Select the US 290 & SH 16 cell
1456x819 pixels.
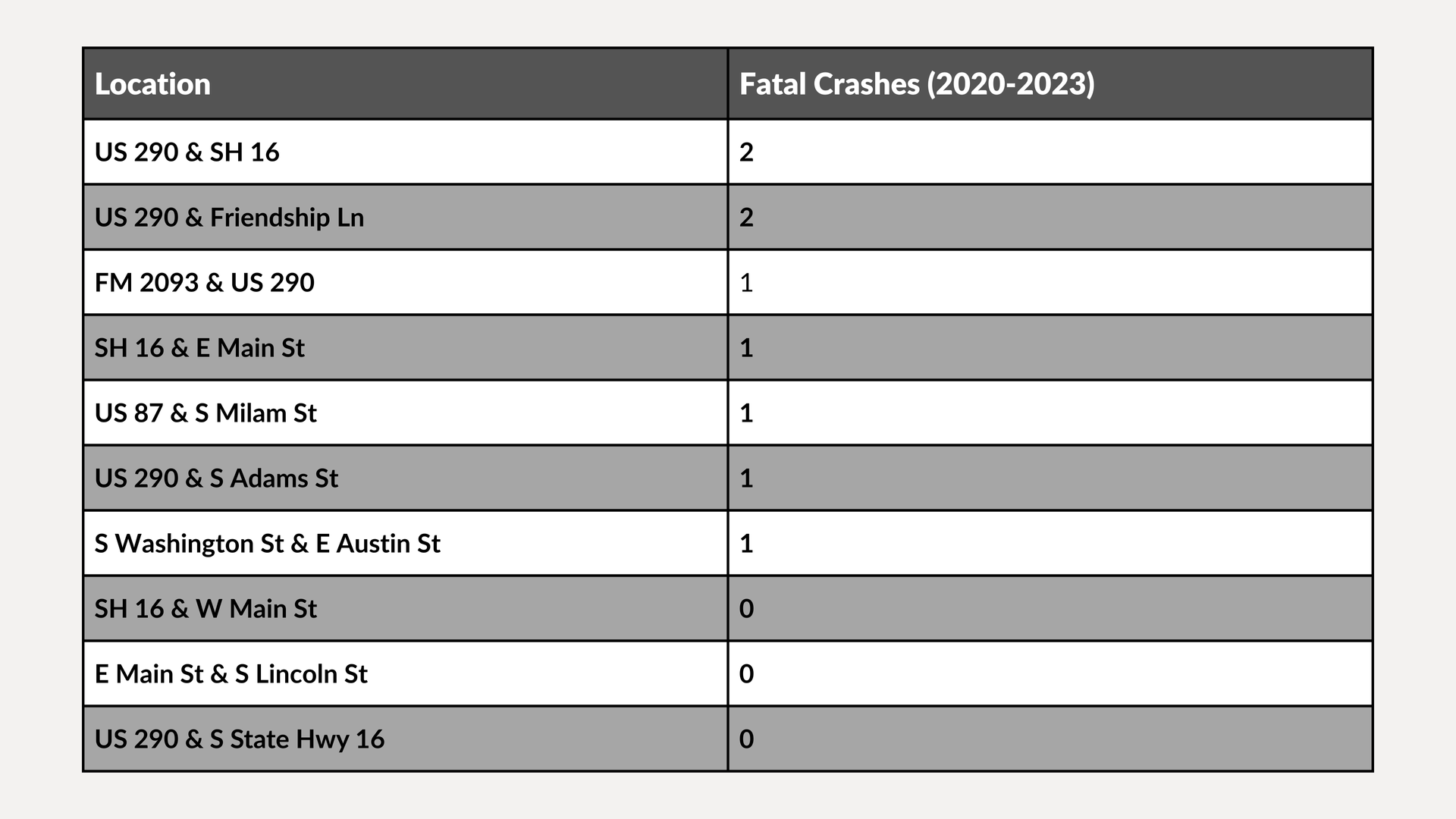(405, 152)
